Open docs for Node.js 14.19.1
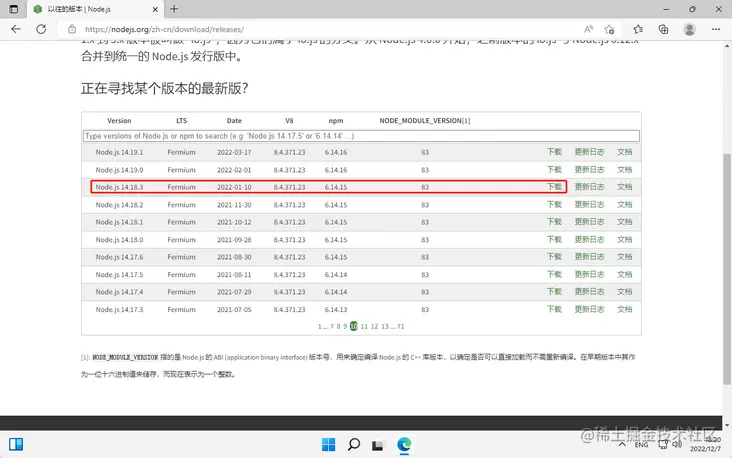Screen dimensions: 732x458 625,152
